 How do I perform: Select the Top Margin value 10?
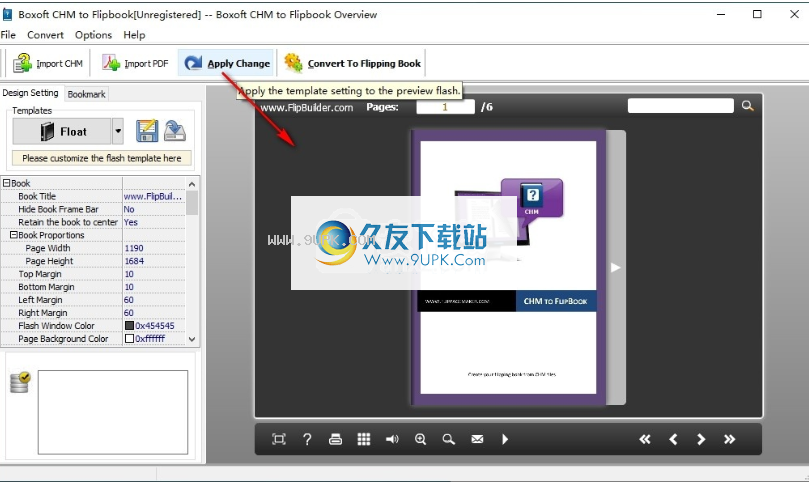coord(153,273)
